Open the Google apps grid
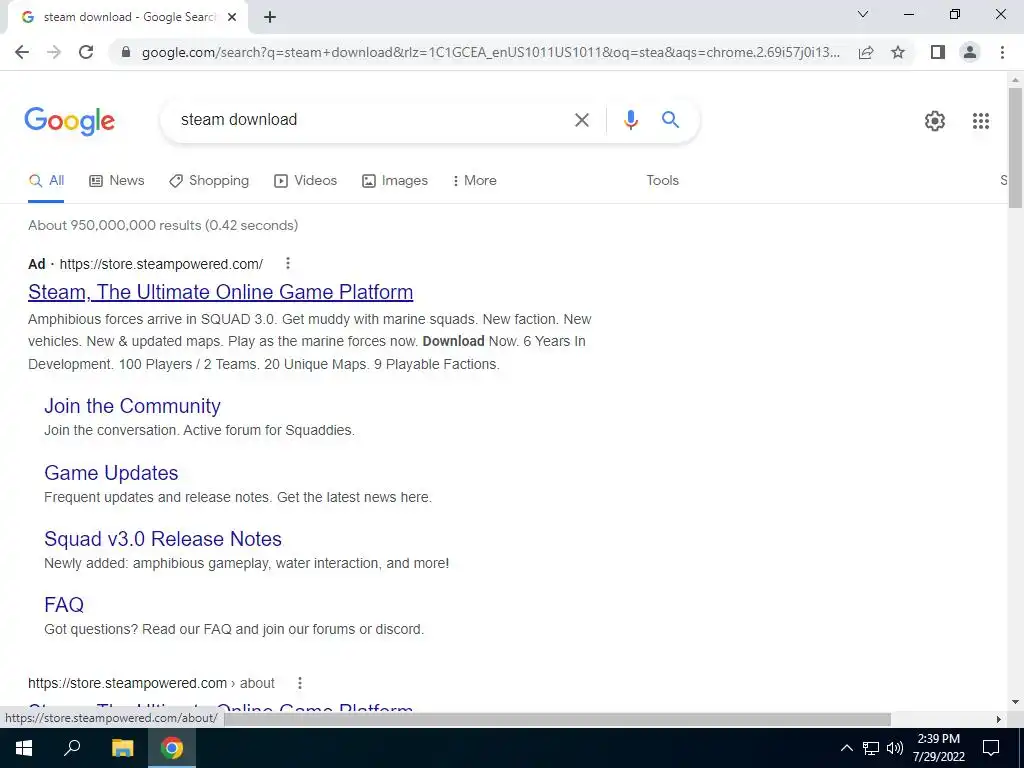This screenshot has height=768, width=1024. [x=980, y=121]
